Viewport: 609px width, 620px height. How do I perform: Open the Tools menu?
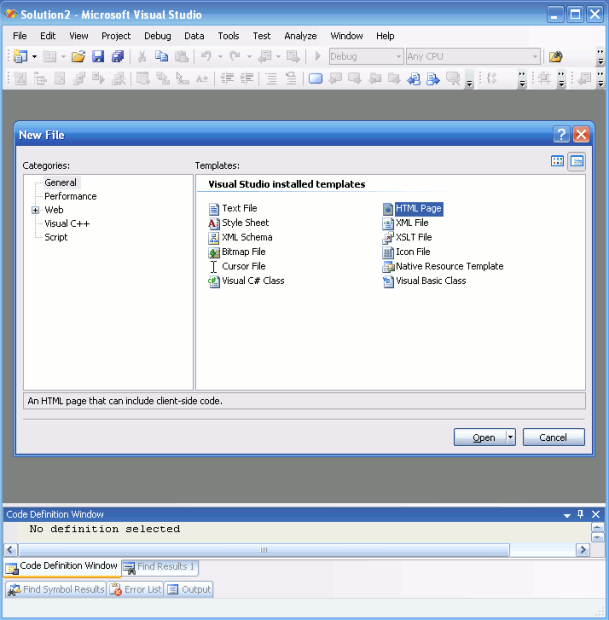(228, 36)
